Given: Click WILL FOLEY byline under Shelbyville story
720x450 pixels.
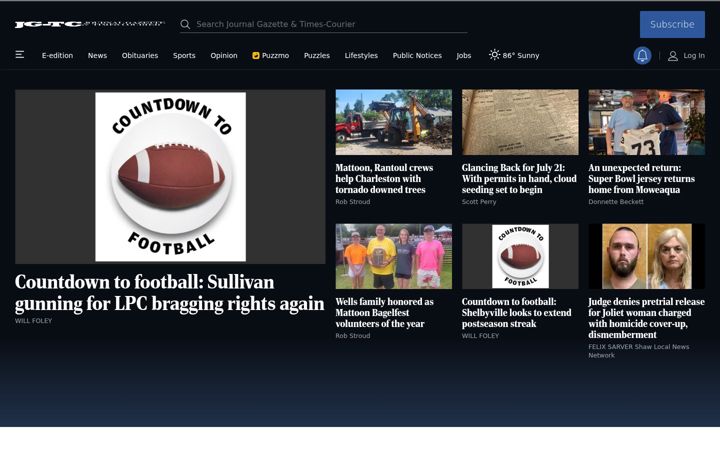Looking at the screenshot, I should pyautogui.click(x=480, y=336).
